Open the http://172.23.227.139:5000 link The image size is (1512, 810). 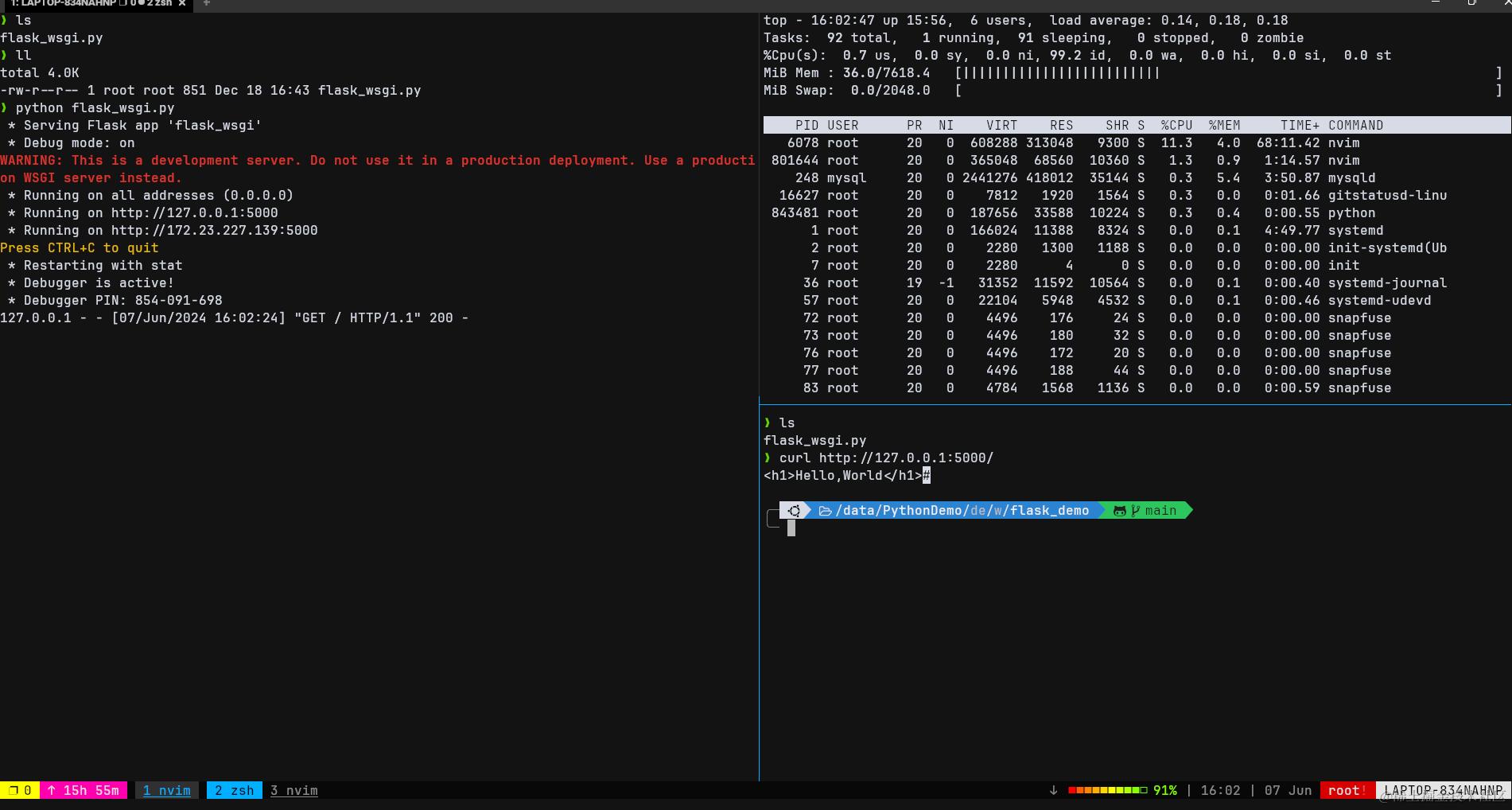click(214, 230)
